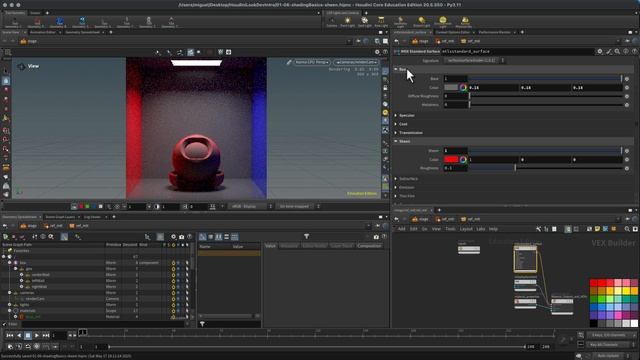The image size is (640, 360).
Task: Select the Point Light shelf tool
Action: click(x=347, y=22)
